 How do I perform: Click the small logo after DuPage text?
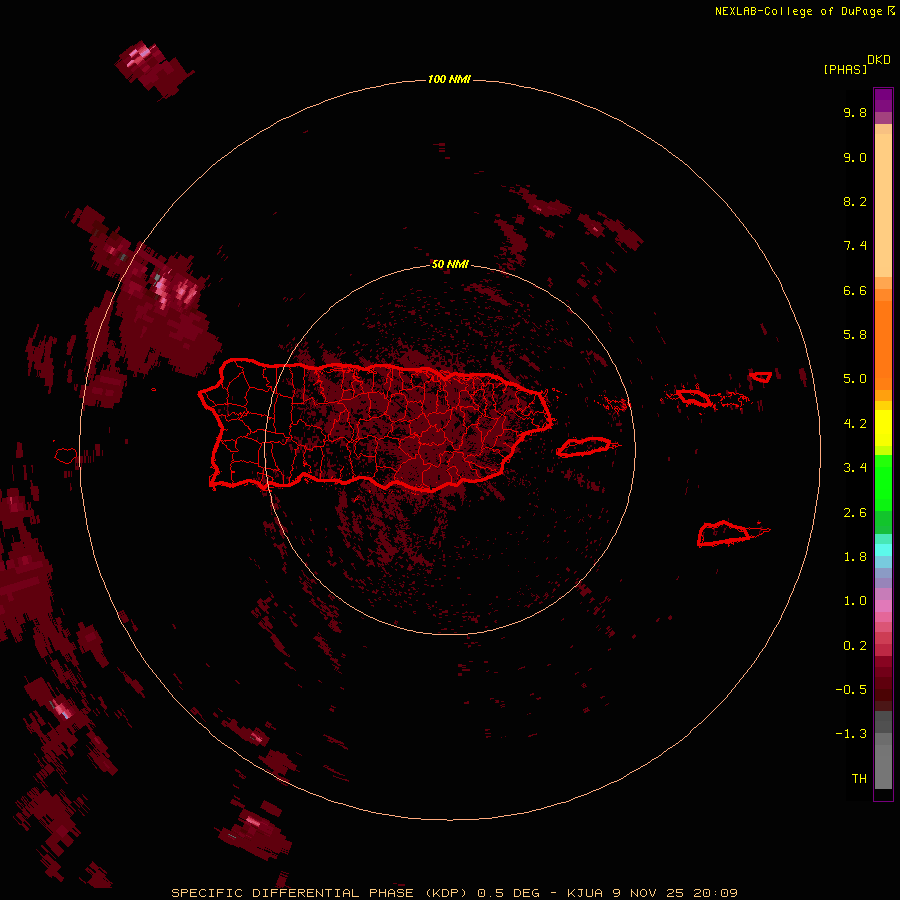[891, 10]
